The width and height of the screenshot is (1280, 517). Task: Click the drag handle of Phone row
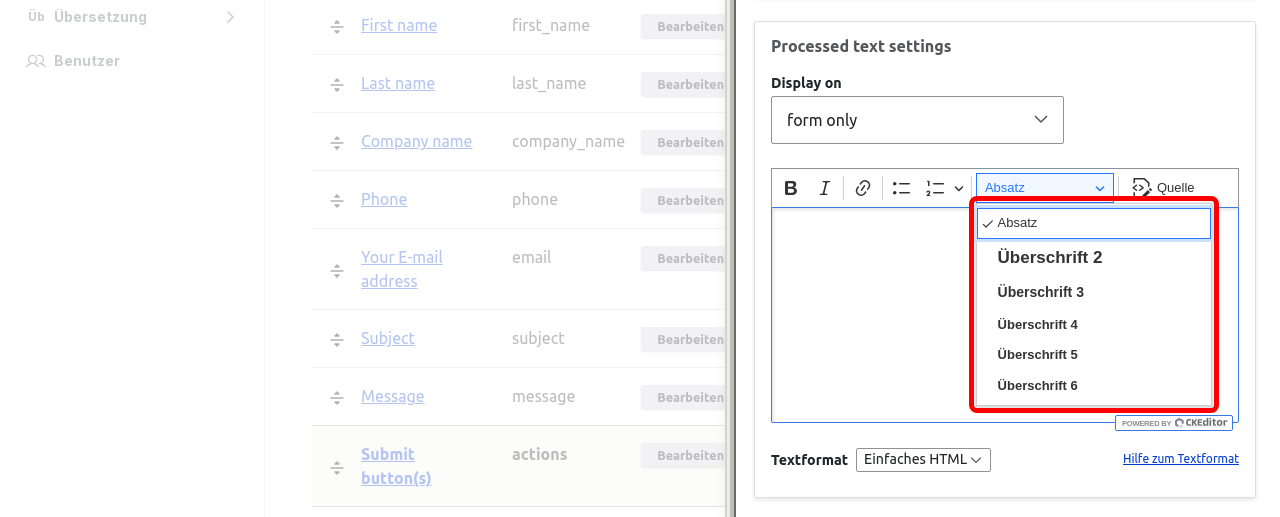pyautogui.click(x=337, y=201)
